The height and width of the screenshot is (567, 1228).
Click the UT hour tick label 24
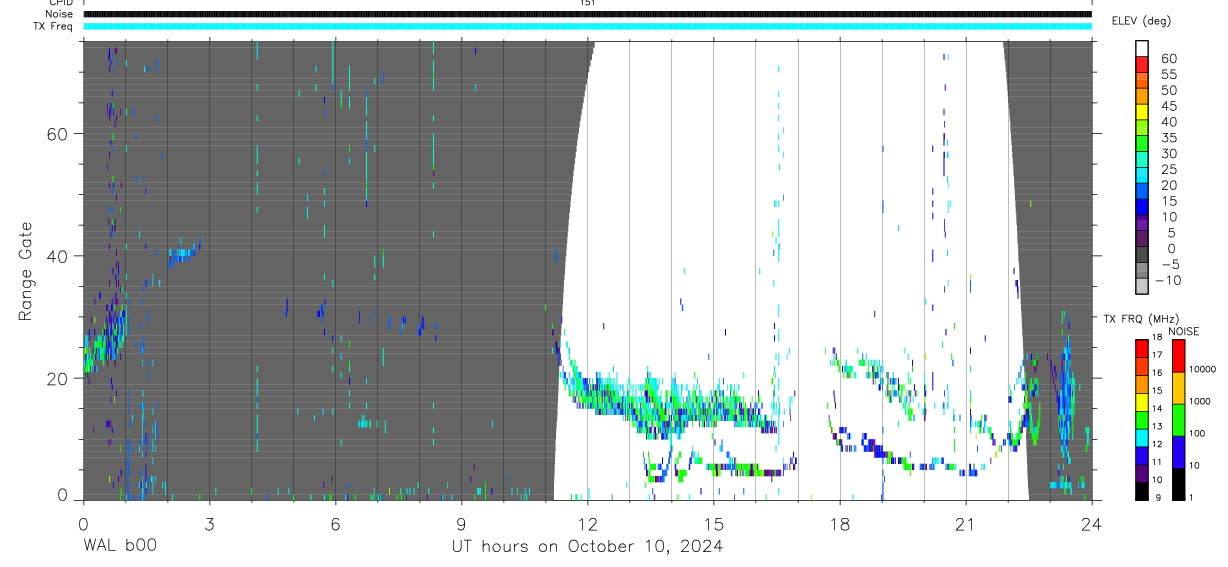click(x=1091, y=525)
